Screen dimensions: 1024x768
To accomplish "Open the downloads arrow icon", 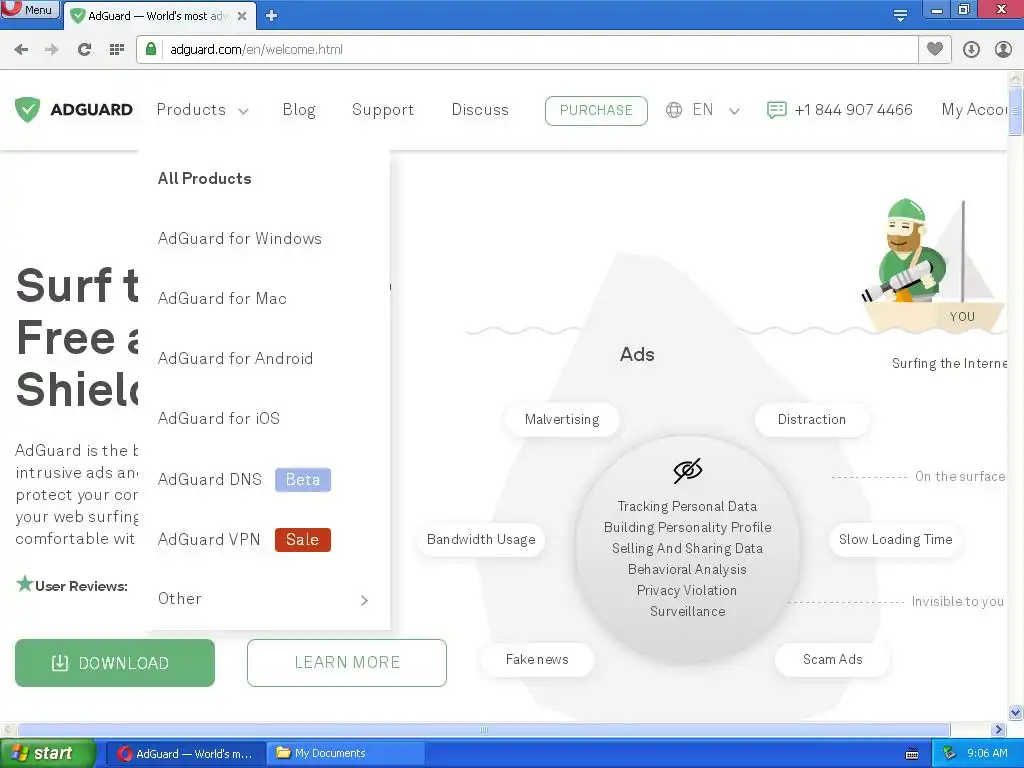I will point(971,50).
